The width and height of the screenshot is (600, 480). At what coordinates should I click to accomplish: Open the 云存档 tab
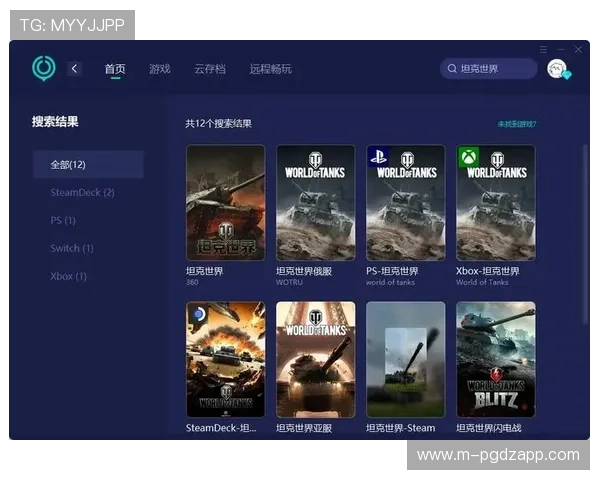tap(210, 69)
